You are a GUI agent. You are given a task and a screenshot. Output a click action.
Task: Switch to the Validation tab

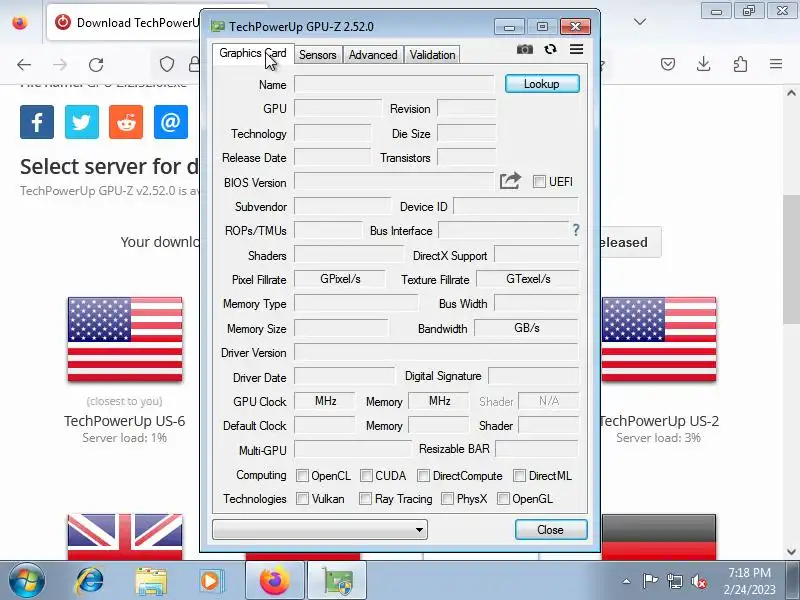point(432,55)
